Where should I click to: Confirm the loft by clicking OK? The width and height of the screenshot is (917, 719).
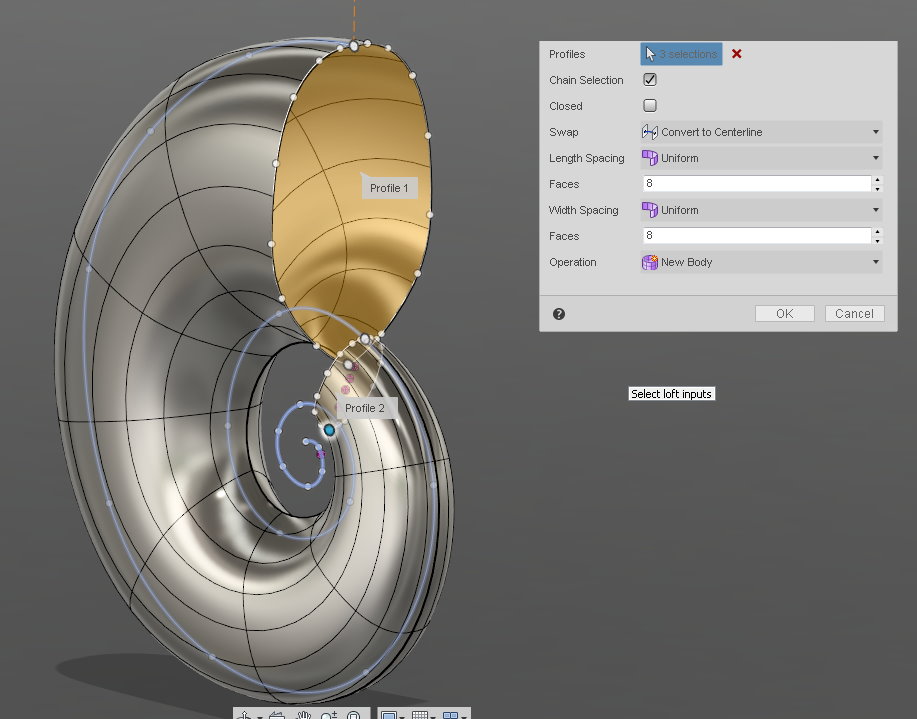pyautogui.click(x=784, y=313)
